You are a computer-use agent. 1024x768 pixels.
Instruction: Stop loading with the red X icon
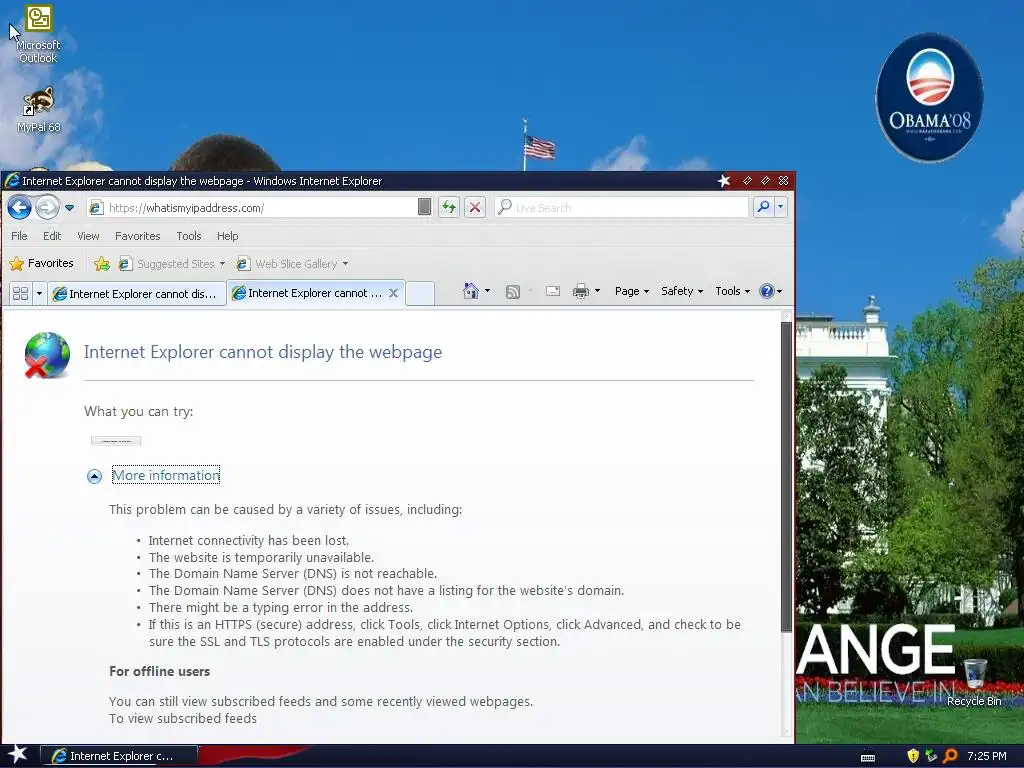[475, 208]
